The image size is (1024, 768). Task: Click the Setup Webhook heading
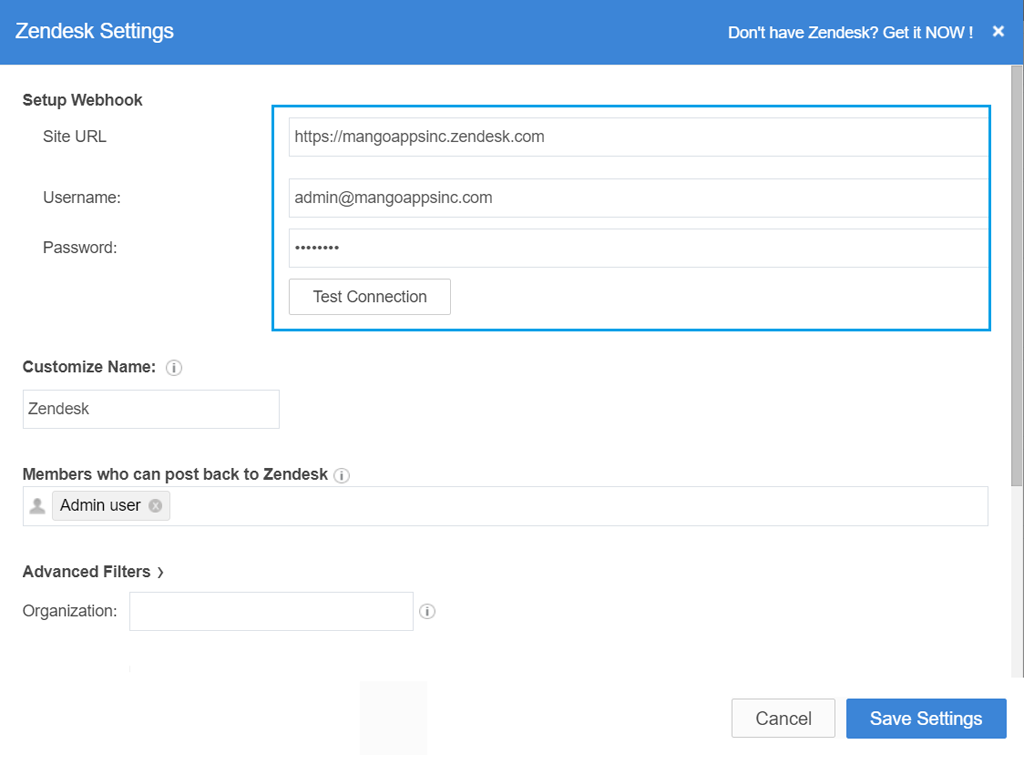pyautogui.click(x=82, y=100)
